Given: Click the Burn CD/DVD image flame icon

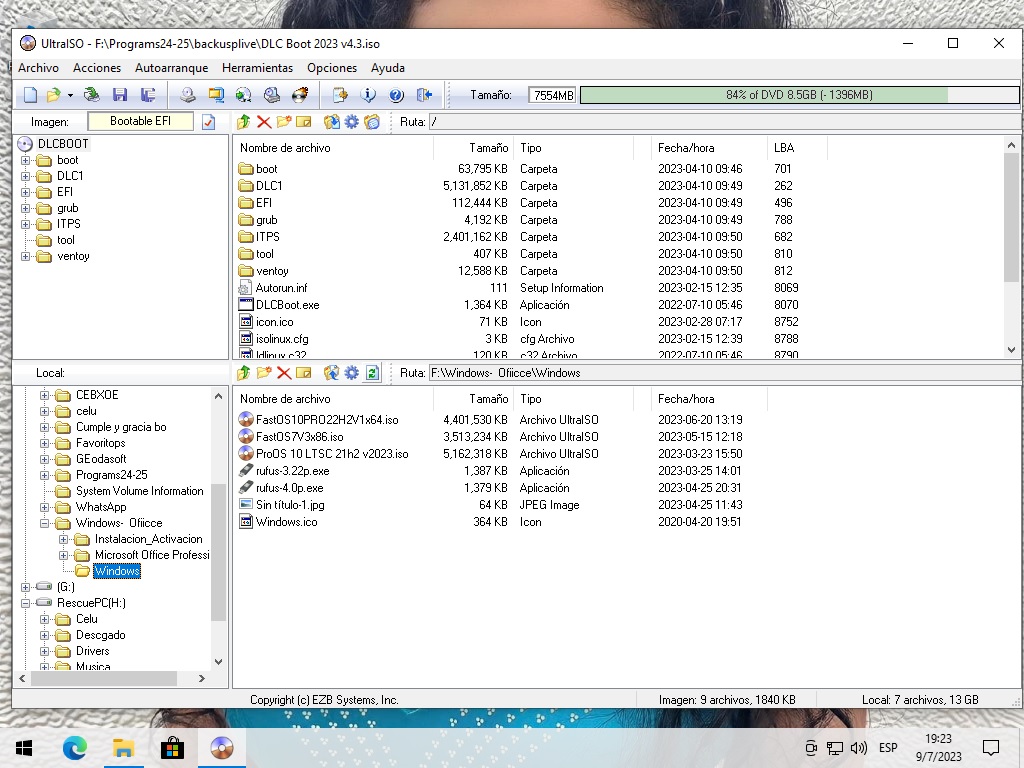Looking at the screenshot, I should [x=300, y=95].
